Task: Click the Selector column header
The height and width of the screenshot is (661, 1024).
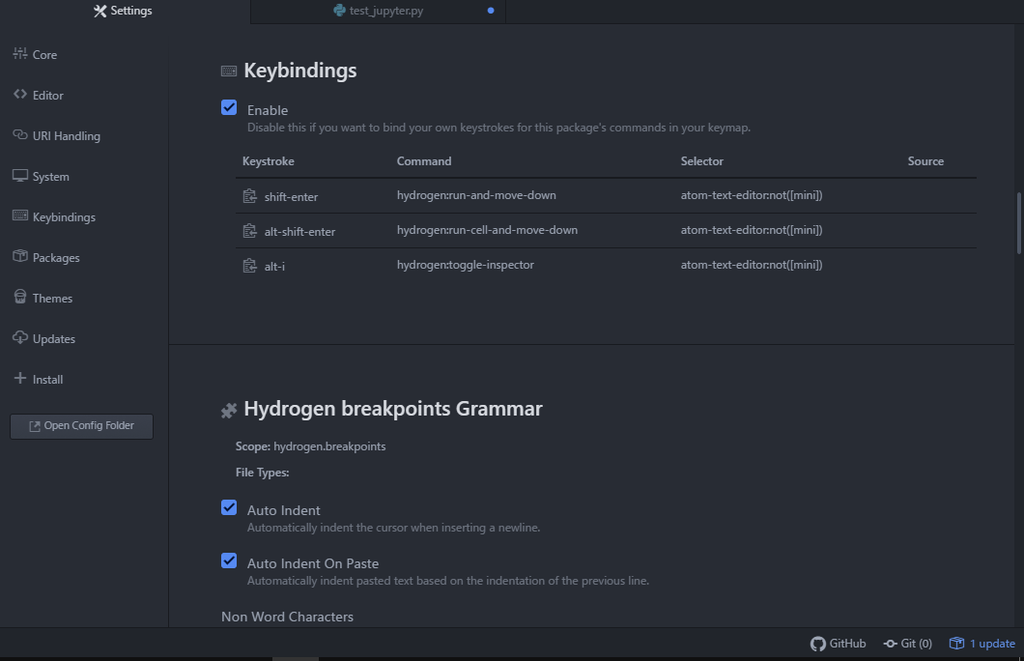Action: 702,161
